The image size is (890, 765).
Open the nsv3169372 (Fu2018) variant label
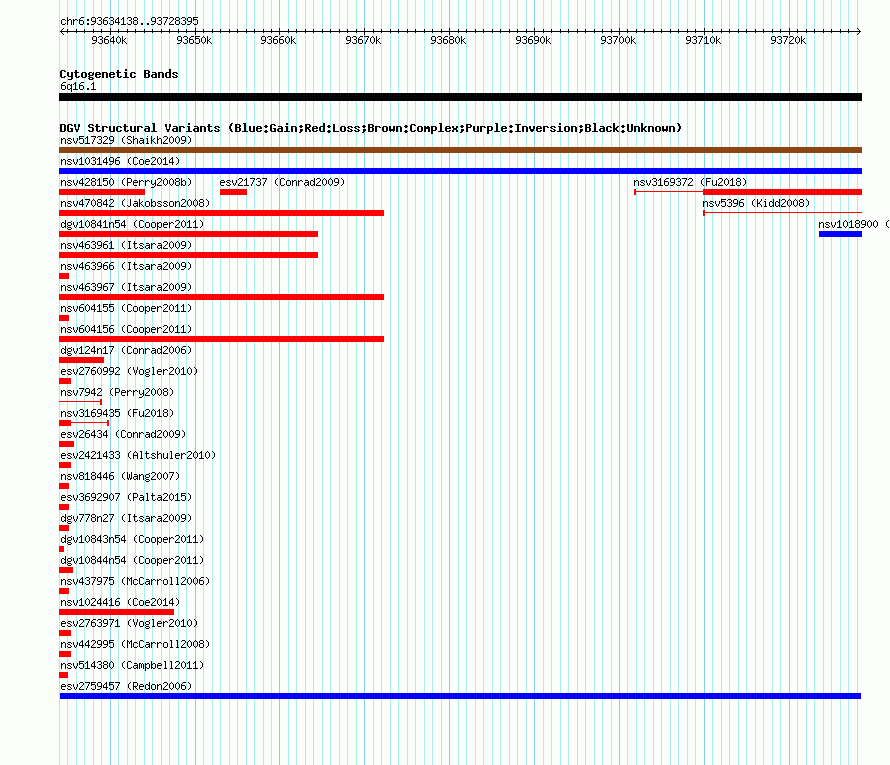click(x=690, y=182)
